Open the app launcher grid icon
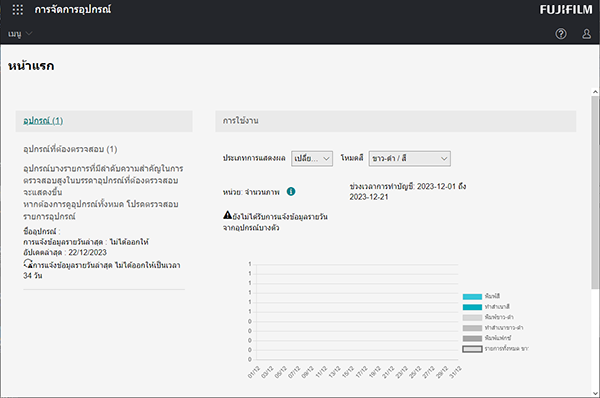The width and height of the screenshot is (600, 398). click(x=18, y=10)
